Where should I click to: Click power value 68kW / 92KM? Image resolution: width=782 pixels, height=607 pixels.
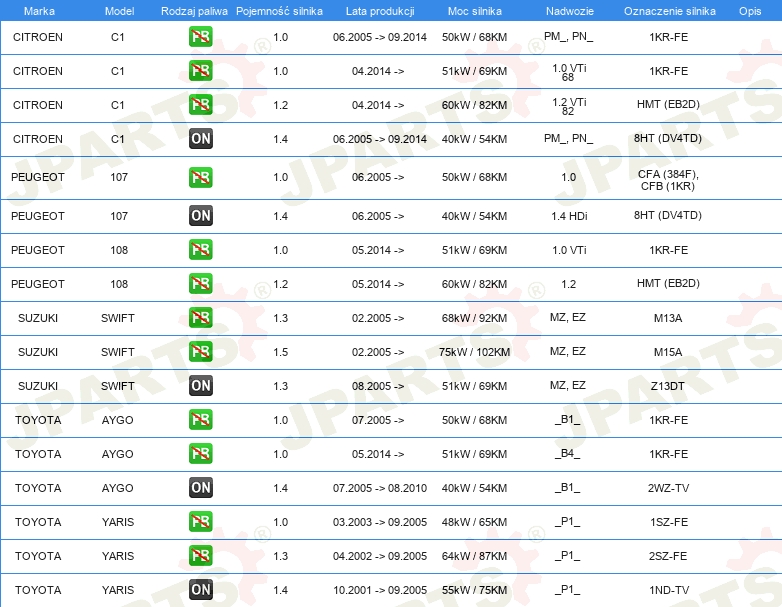[474, 318]
